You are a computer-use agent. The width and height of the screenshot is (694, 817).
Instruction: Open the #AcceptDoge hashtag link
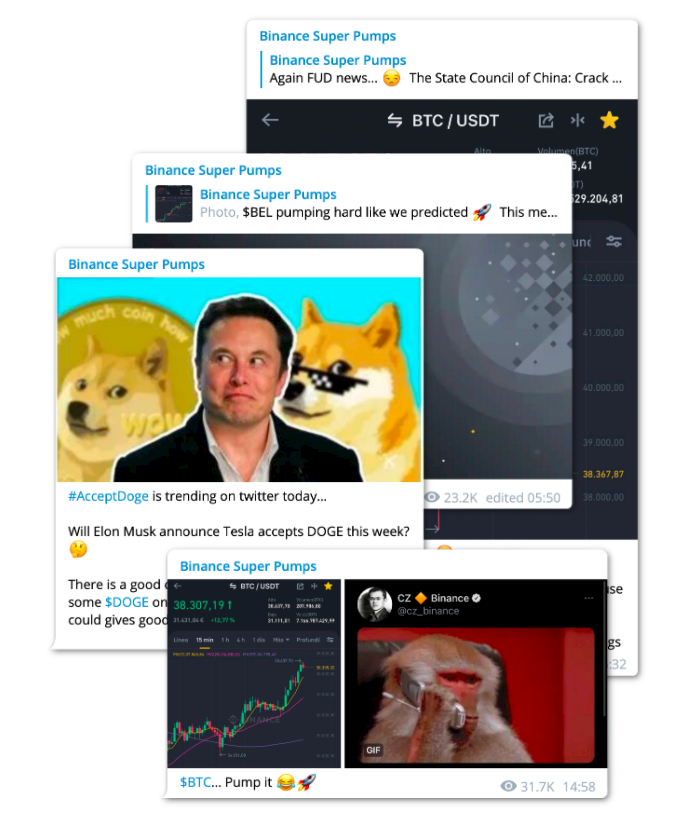(x=108, y=496)
